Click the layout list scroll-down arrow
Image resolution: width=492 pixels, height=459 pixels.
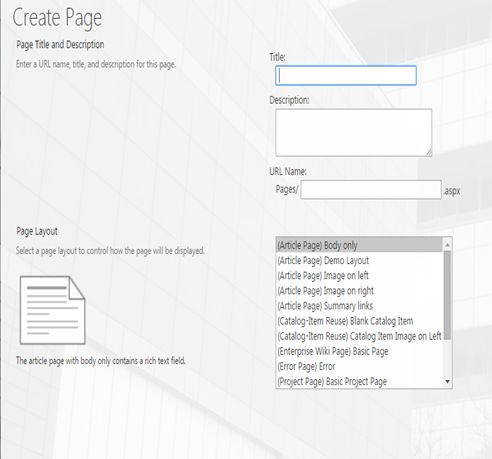pos(448,381)
